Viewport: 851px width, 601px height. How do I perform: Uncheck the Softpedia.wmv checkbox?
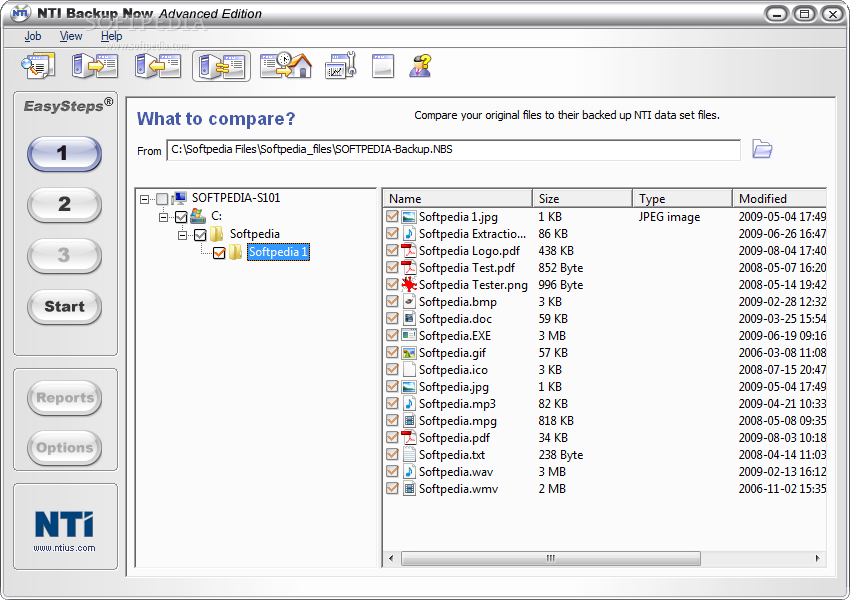click(x=392, y=488)
